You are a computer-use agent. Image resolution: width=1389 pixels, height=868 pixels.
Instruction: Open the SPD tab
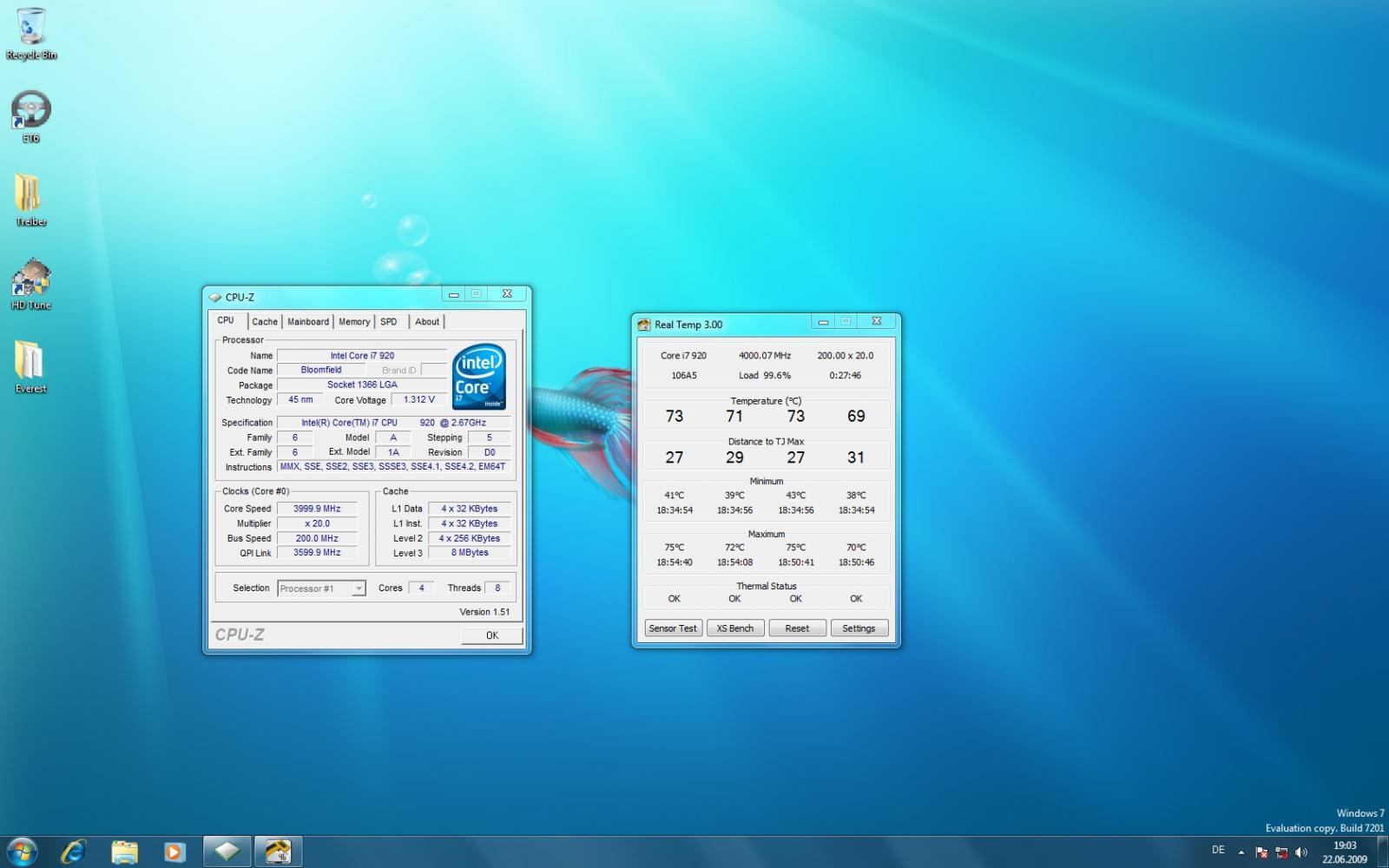point(389,321)
